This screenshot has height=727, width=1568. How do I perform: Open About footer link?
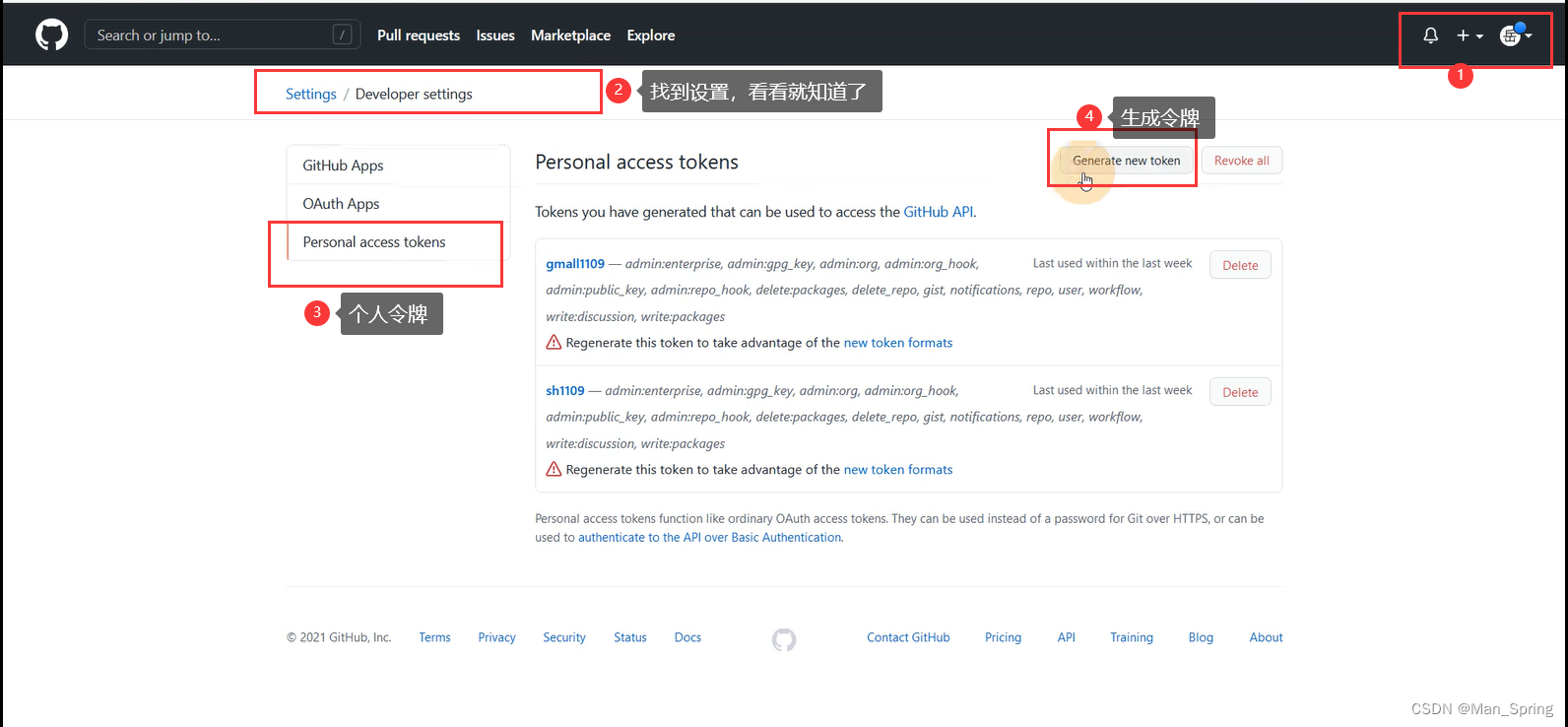click(x=1266, y=637)
